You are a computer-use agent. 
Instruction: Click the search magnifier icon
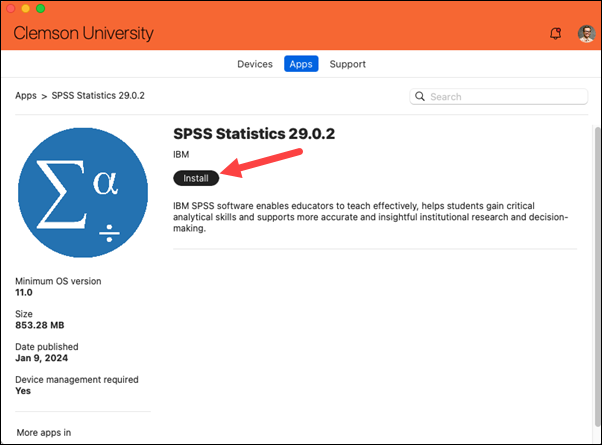pos(420,96)
